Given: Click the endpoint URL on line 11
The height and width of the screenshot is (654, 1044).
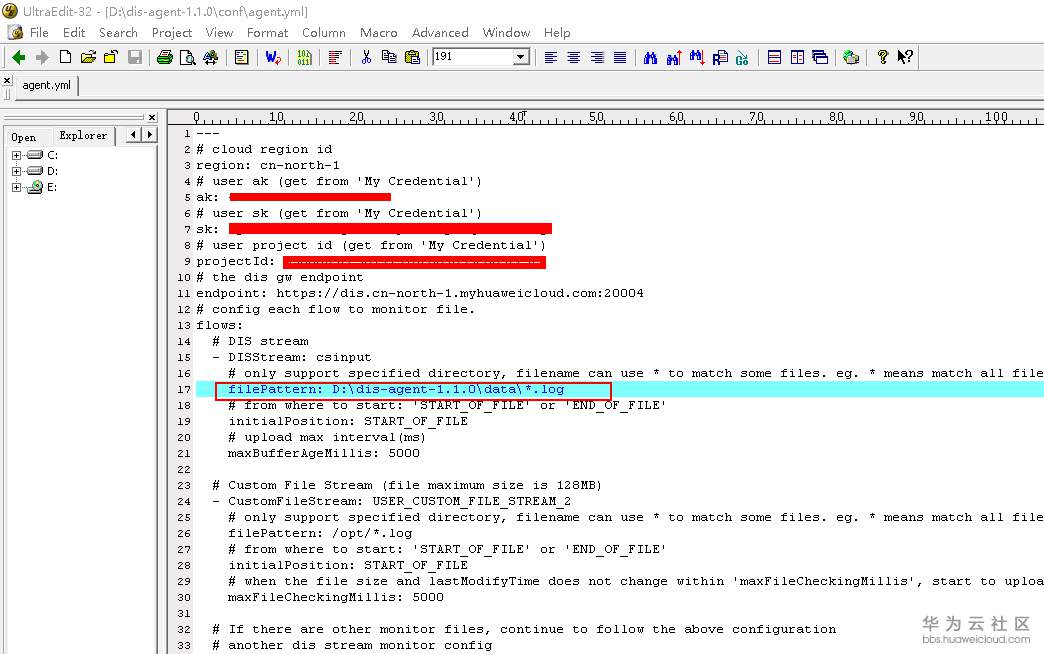Looking at the screenshot, I should pyautogui.click(x=459, y=294).
